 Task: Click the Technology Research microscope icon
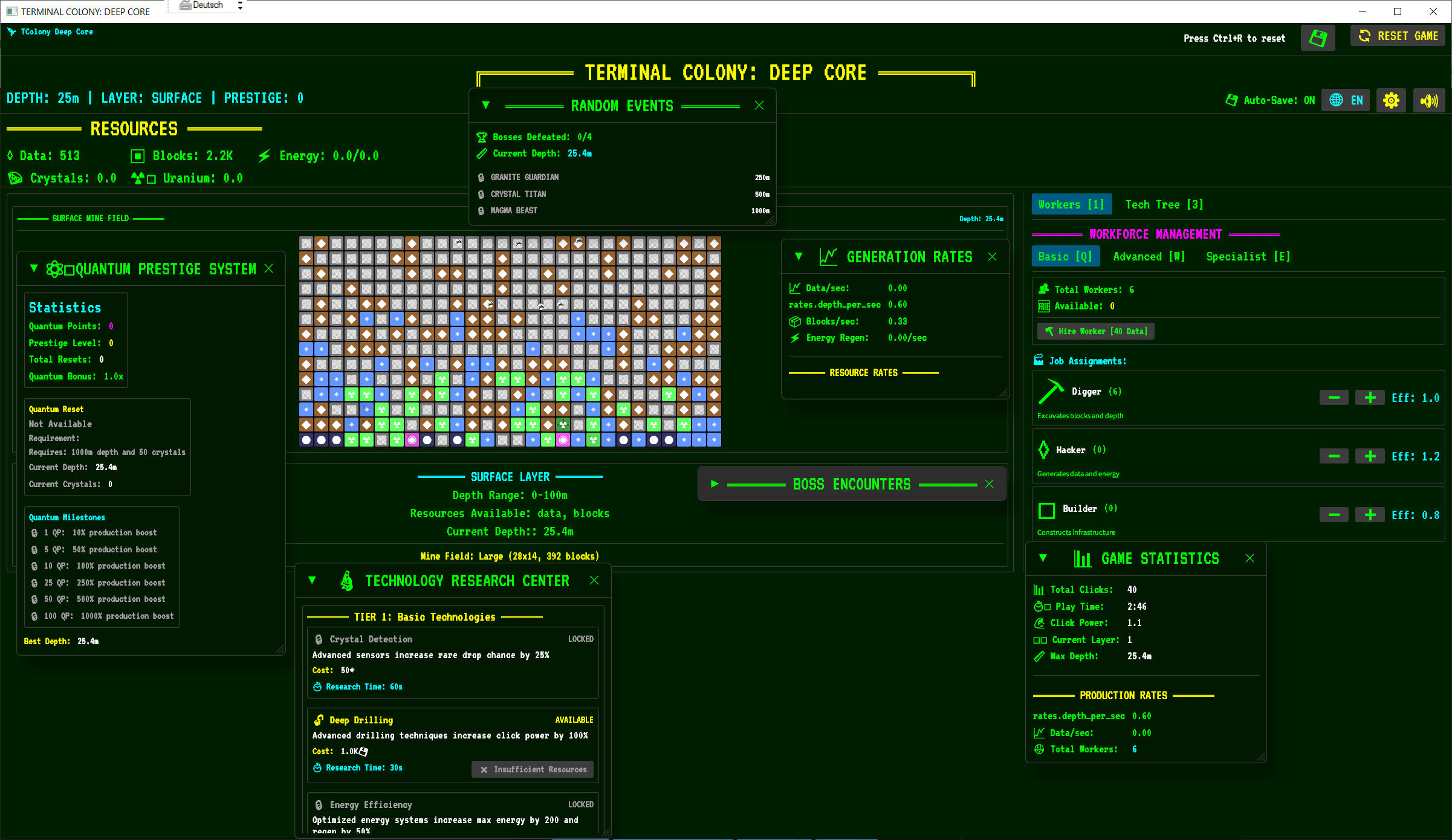coord(347,581)
